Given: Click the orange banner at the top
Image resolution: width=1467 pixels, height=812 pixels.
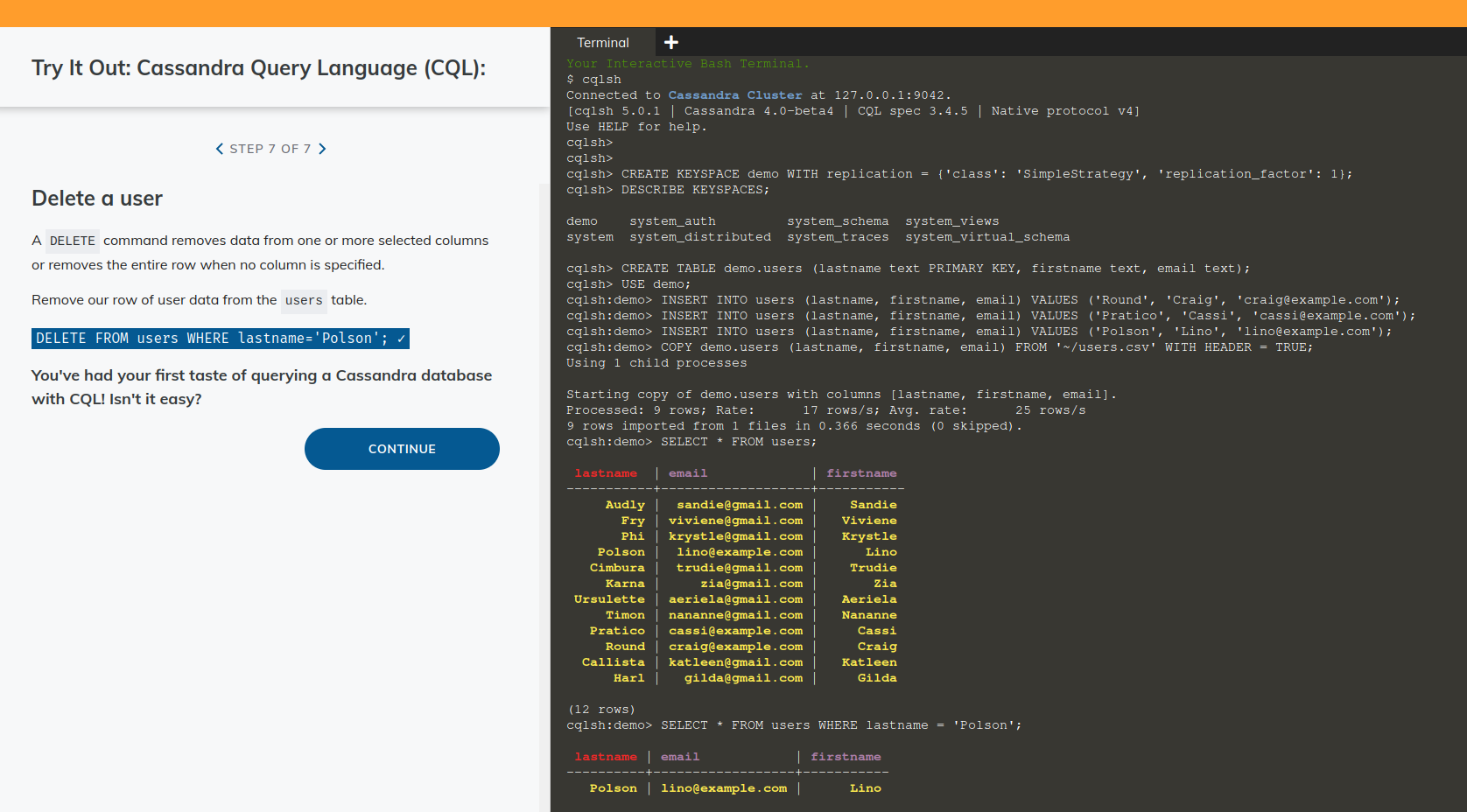Looking at the screenshot, I should click(x=733, y=12).
